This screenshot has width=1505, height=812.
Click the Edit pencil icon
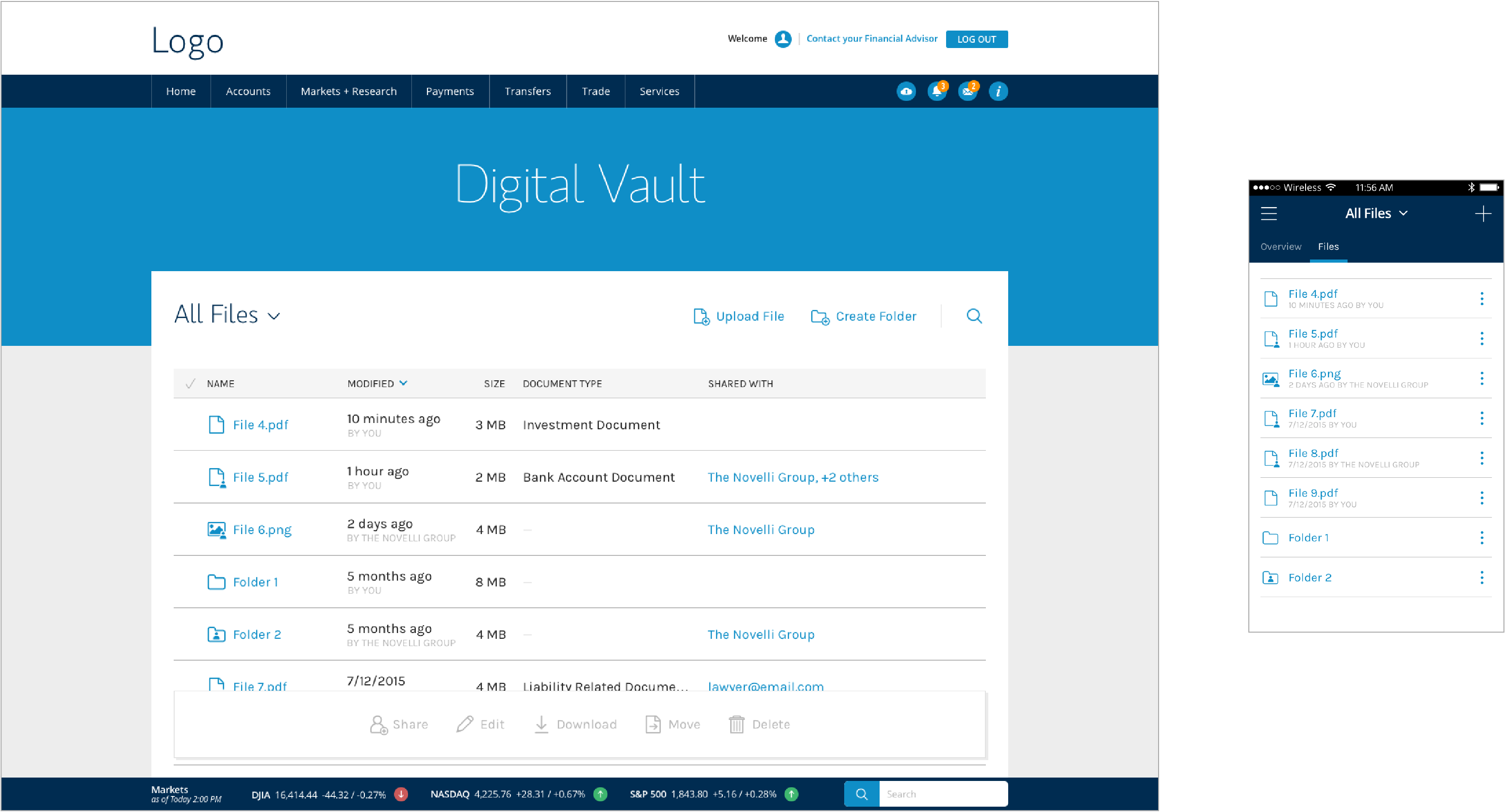point(464,724)
